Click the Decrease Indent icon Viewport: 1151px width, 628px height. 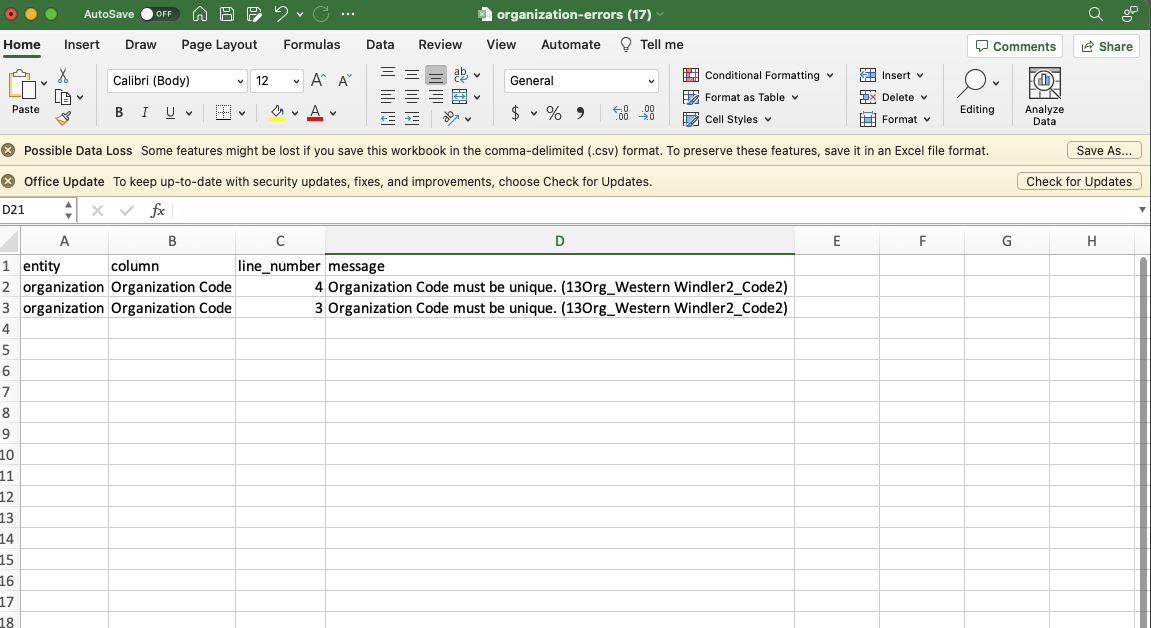(x=388, y=118)
